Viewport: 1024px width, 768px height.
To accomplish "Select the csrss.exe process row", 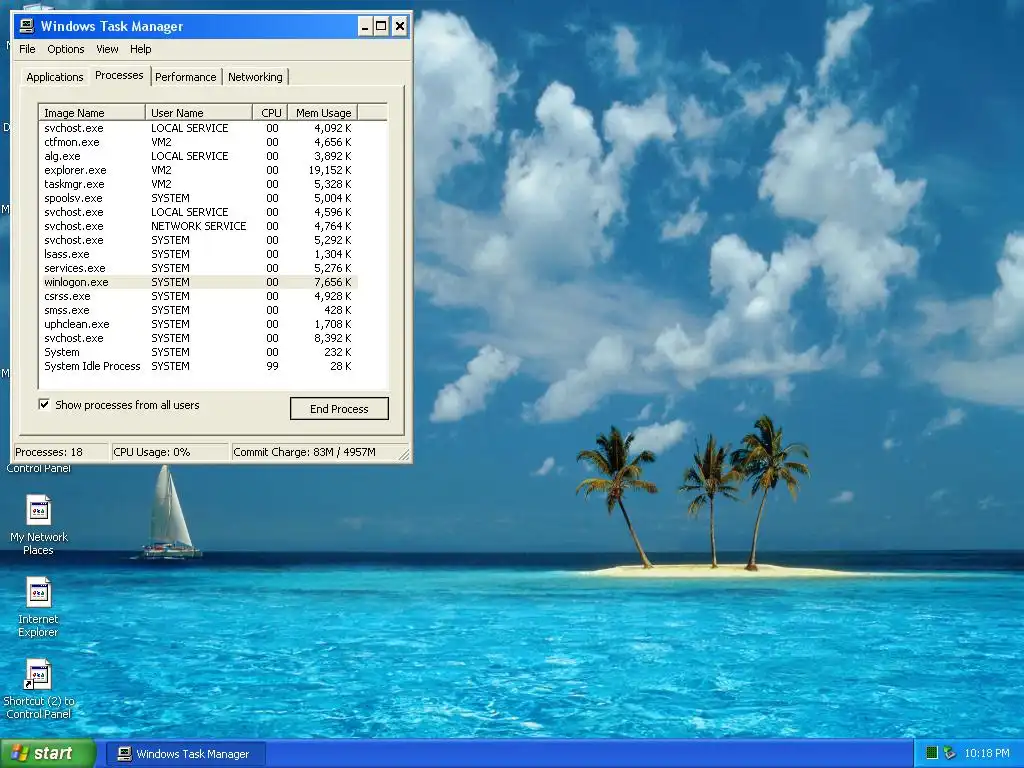I will tap(199, 296).
